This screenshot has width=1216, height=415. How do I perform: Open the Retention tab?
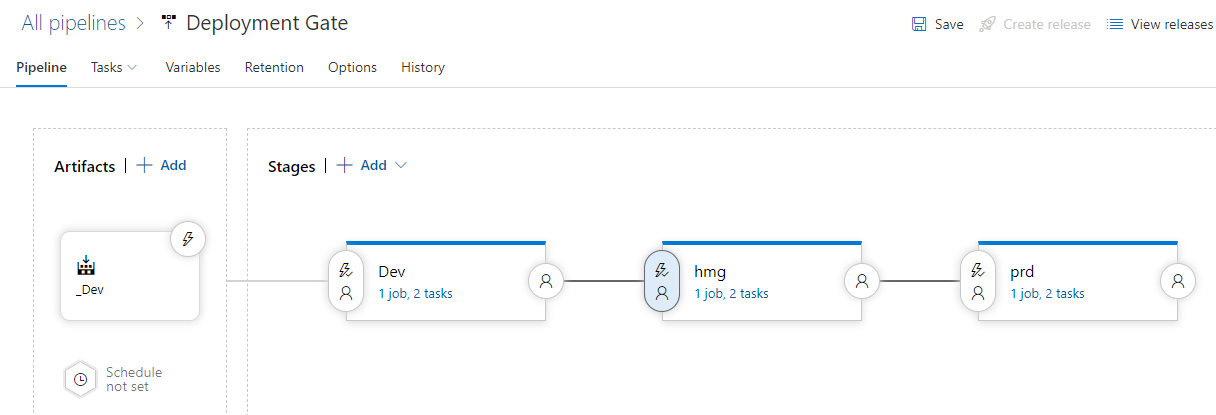coord(274,67)
